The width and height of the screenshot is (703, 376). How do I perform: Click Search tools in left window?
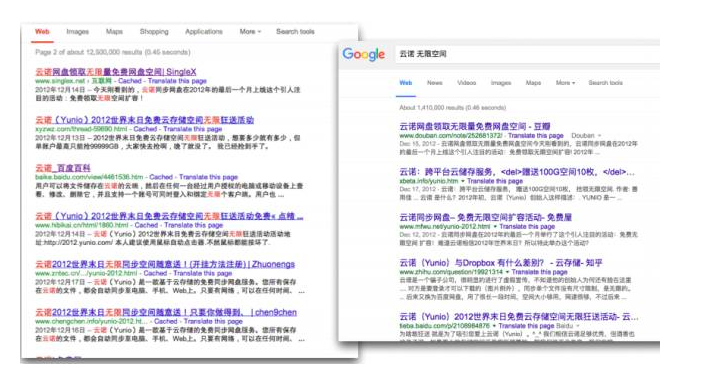pyautogui.click(x=295, y=31)
